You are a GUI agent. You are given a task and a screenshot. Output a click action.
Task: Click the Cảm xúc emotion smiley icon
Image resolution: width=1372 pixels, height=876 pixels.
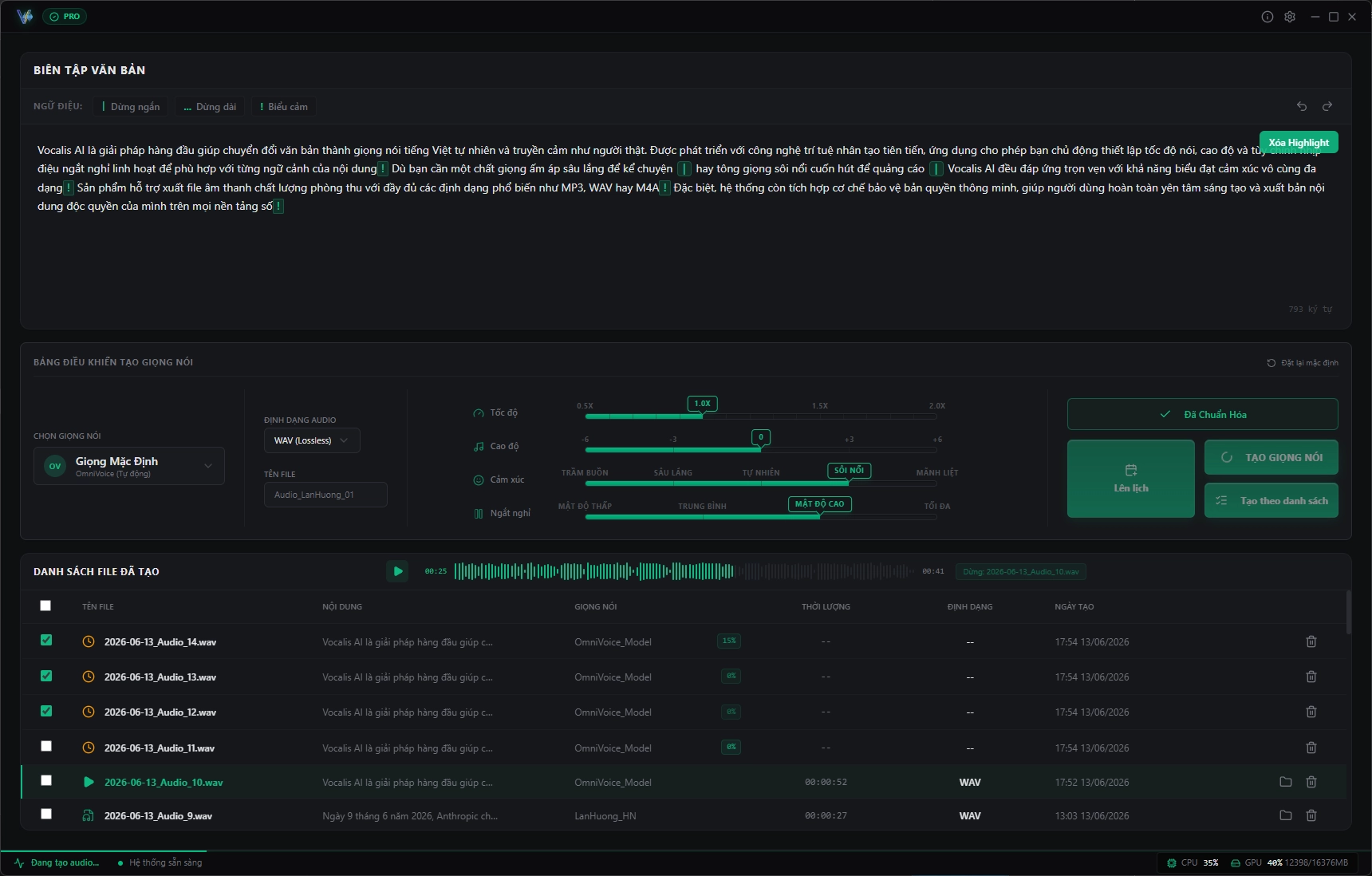479,480
